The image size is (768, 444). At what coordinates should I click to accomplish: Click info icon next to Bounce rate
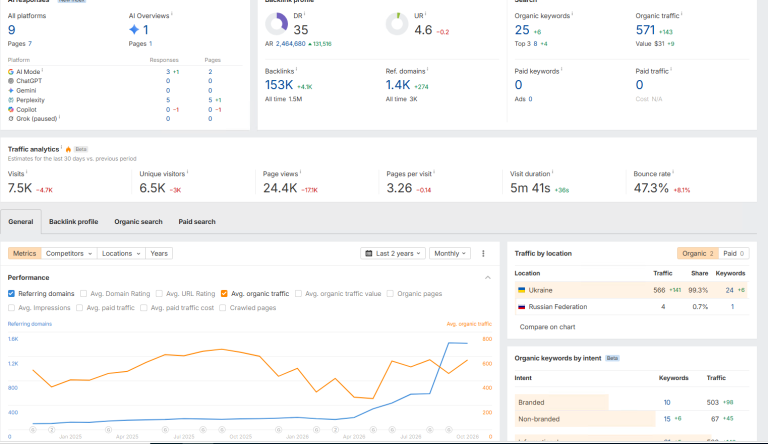tap(673, 173)
